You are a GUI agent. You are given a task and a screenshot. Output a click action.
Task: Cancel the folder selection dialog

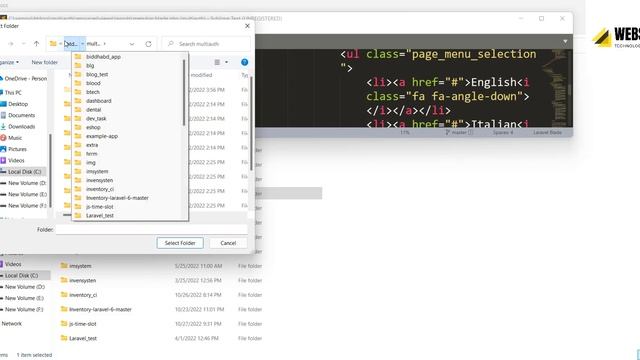pos(228,243)
